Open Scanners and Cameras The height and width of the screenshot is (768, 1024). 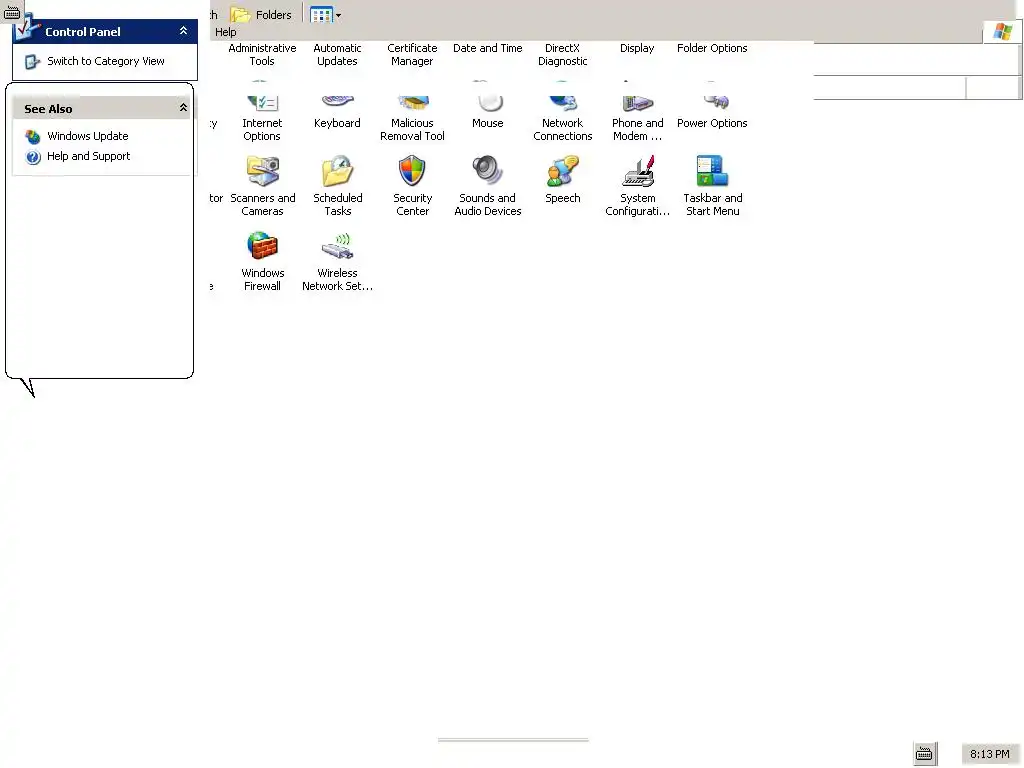pos(263,185)
